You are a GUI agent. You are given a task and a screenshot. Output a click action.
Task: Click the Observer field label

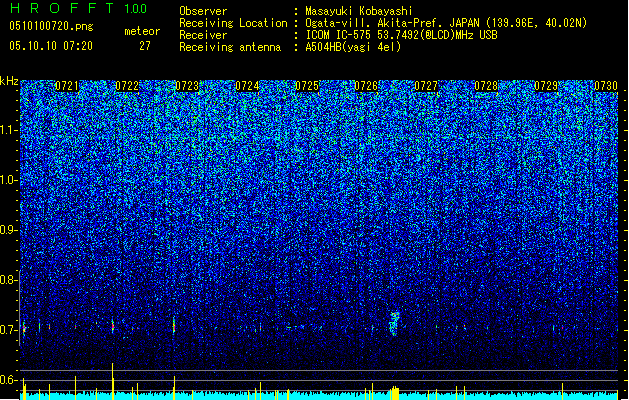click(203, 11)
